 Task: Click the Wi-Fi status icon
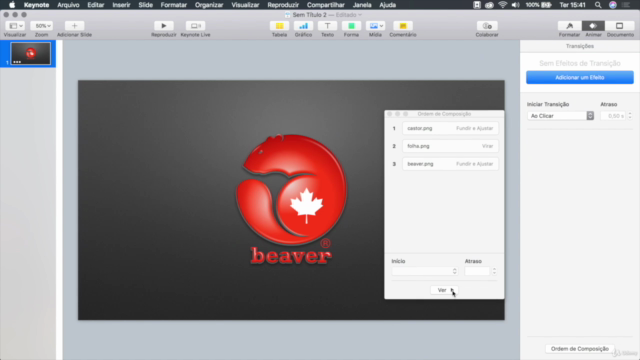point(502,5)
